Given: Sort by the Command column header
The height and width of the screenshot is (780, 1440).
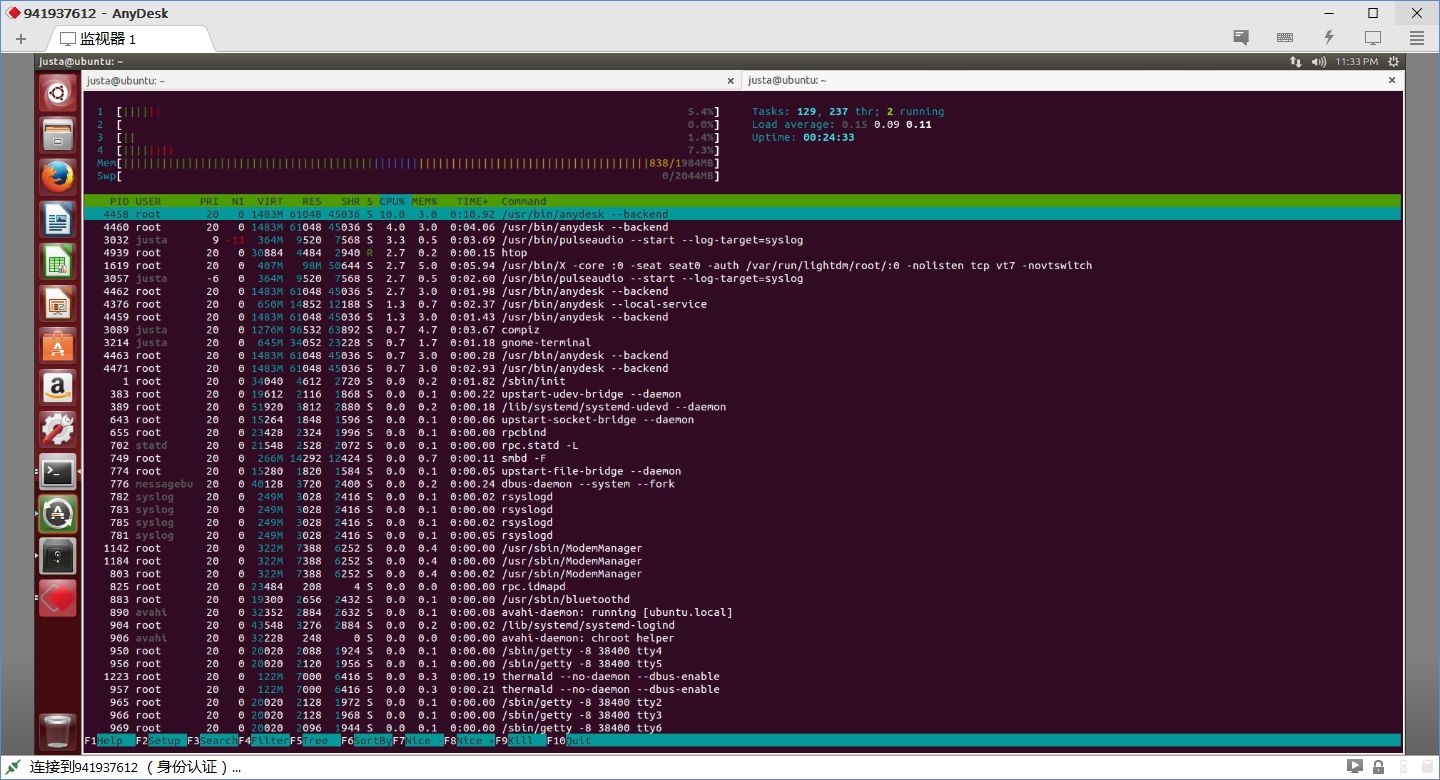Looking at the screenshot, I should (524, 201).
